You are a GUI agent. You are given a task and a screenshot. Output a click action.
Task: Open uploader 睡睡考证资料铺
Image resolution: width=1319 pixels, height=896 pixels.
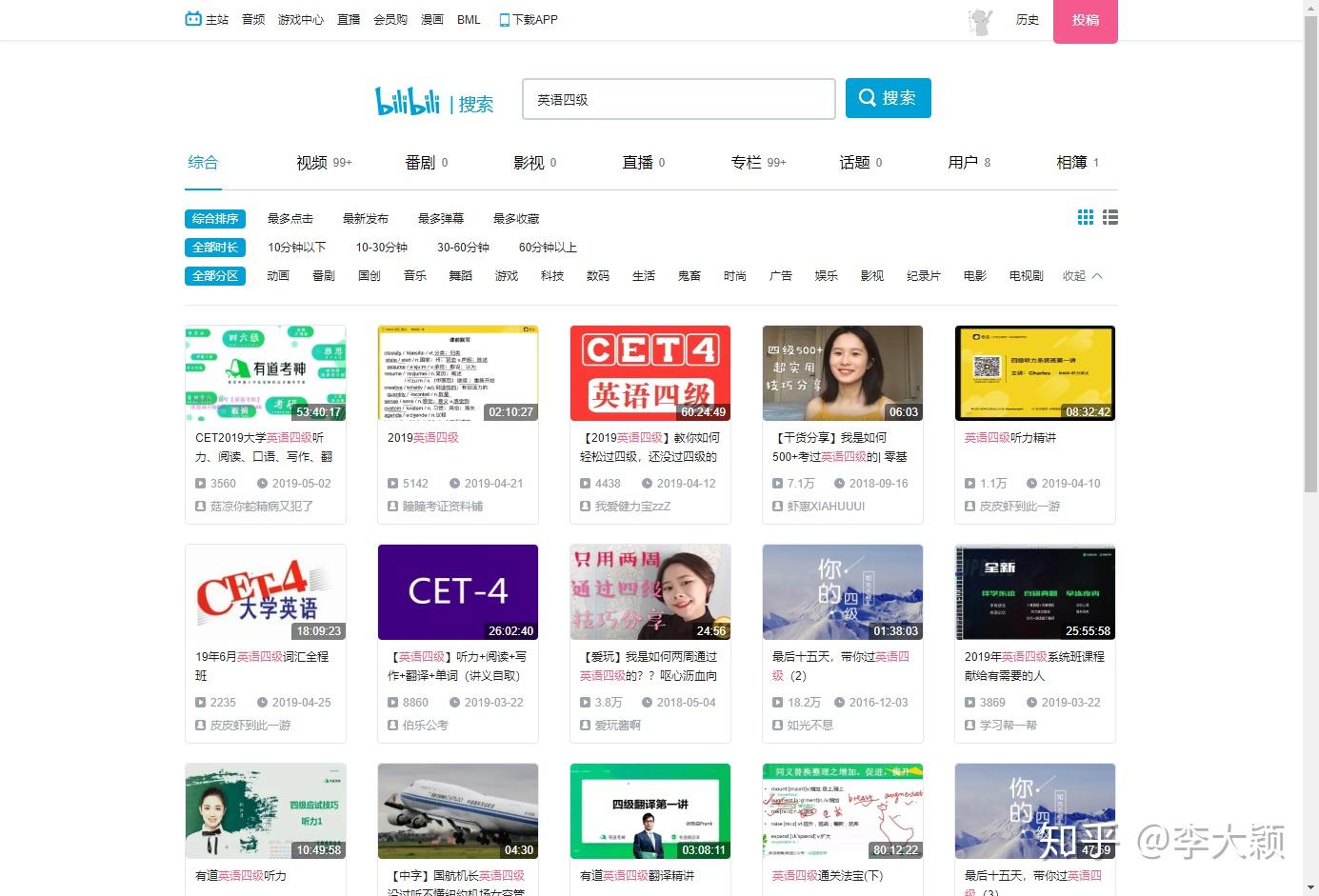[x=443, y=507]
